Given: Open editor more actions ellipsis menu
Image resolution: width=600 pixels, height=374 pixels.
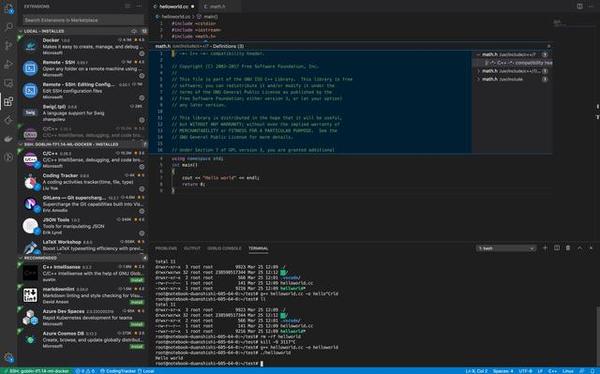Looking at the screenshot, I should click(x=591, y=6).
